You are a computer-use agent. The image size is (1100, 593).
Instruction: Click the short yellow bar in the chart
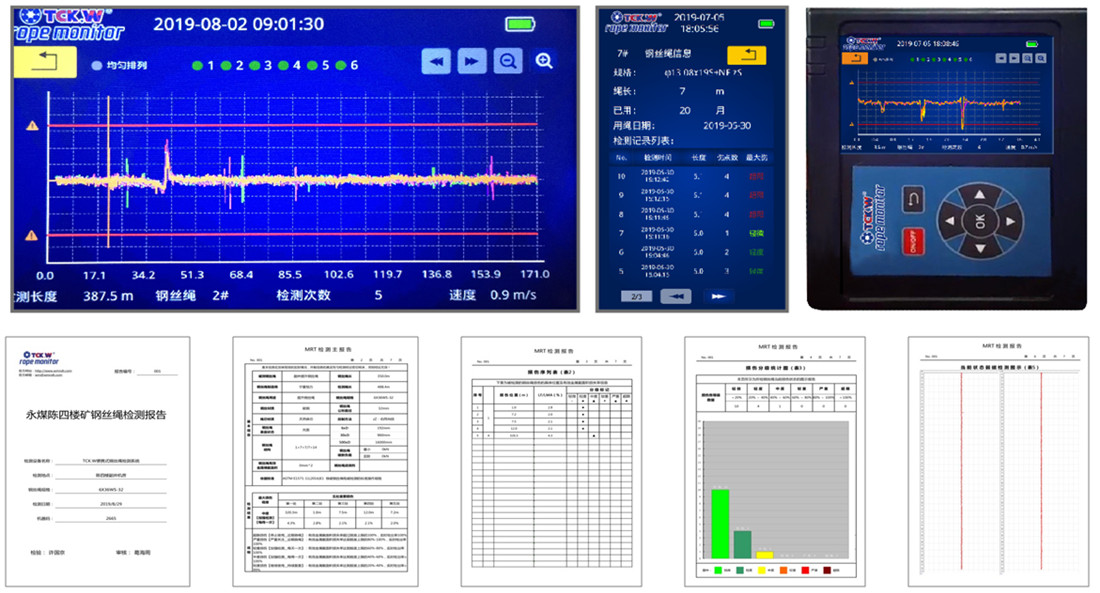click(x=765, y=554)
